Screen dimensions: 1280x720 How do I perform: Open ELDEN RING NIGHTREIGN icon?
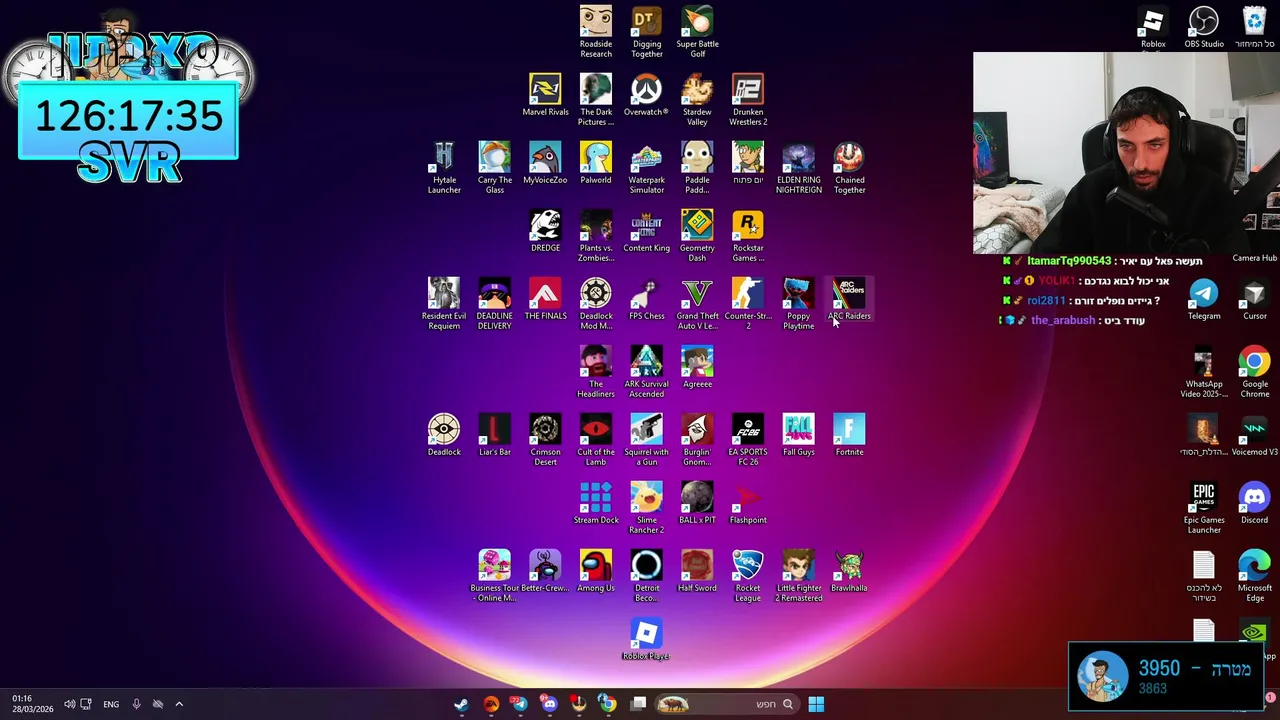798,168
